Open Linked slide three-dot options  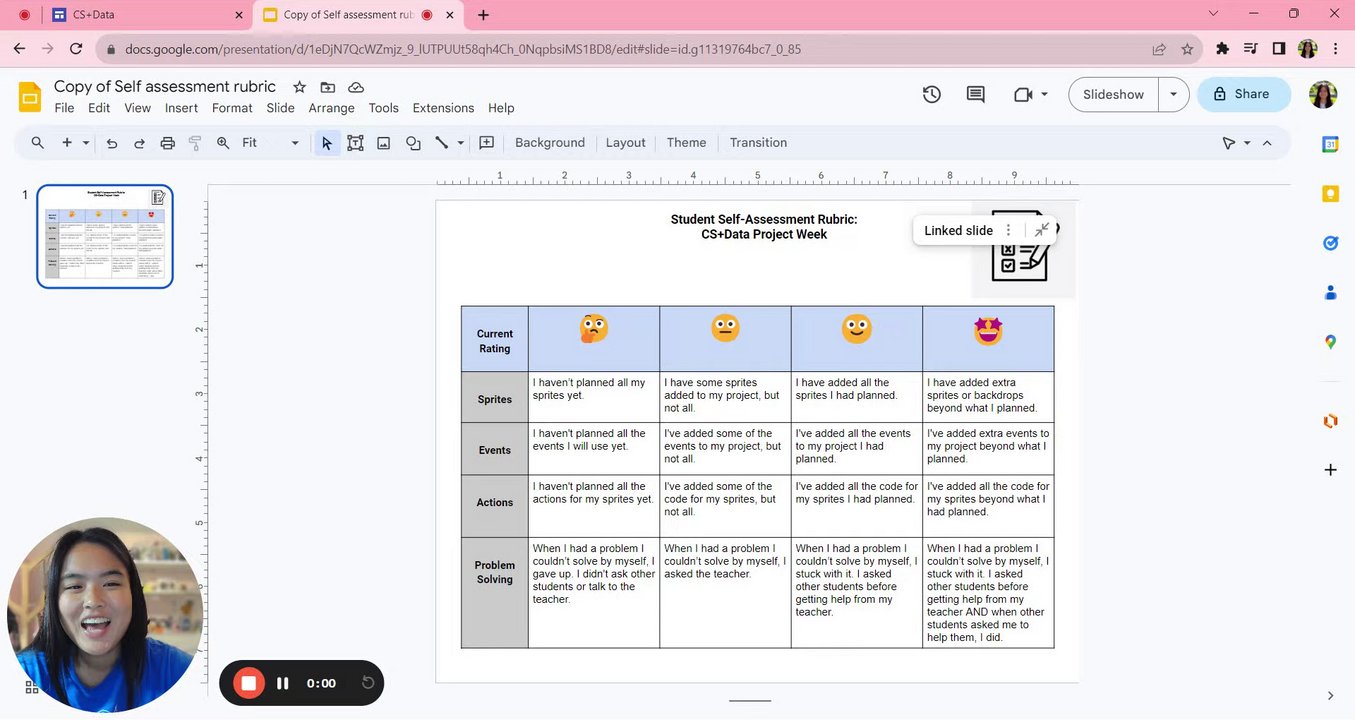click(1008, 230)
